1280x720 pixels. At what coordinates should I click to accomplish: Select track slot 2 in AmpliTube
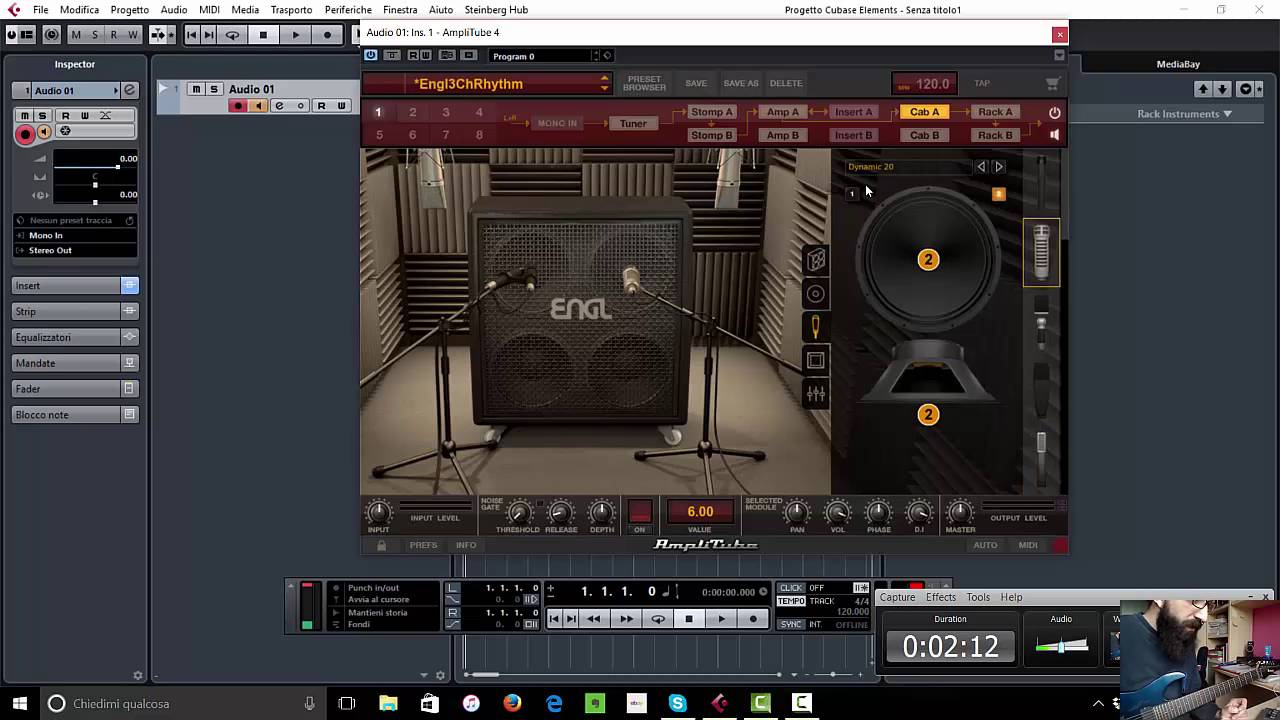[x=412, y=112]
